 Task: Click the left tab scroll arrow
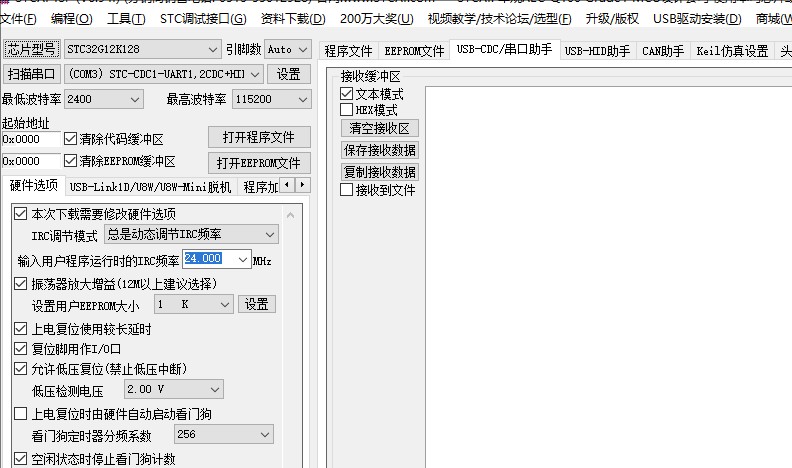coord(287,185)
